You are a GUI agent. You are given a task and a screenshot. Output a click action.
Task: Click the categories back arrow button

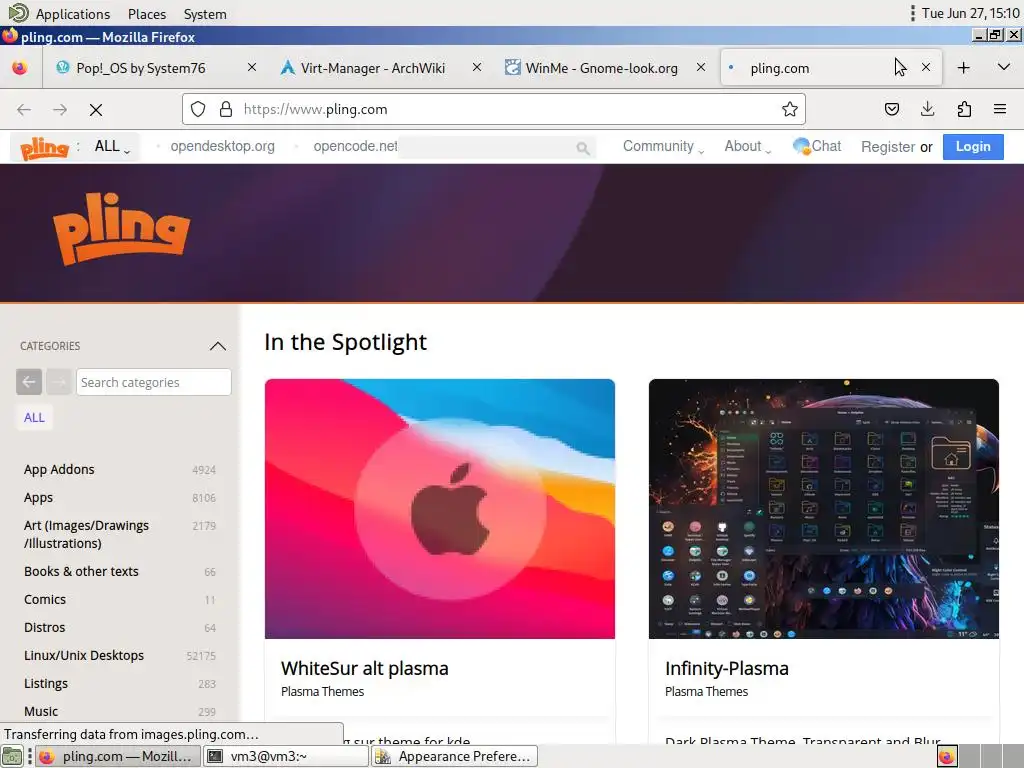[29, 382]
